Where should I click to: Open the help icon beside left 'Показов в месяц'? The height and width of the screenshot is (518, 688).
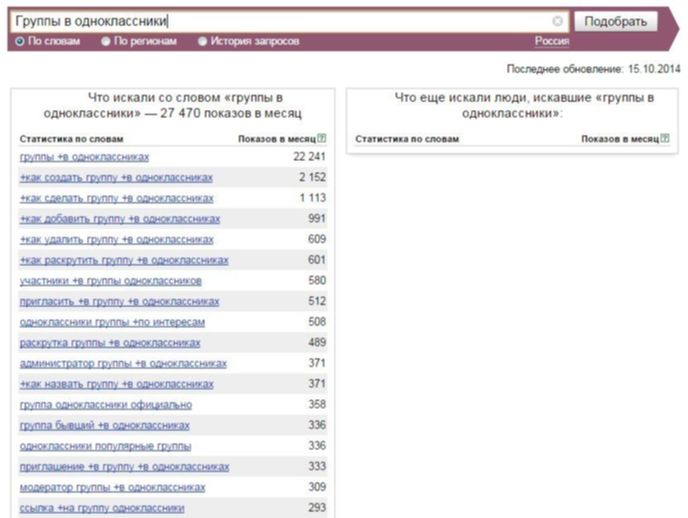(322, 138)
